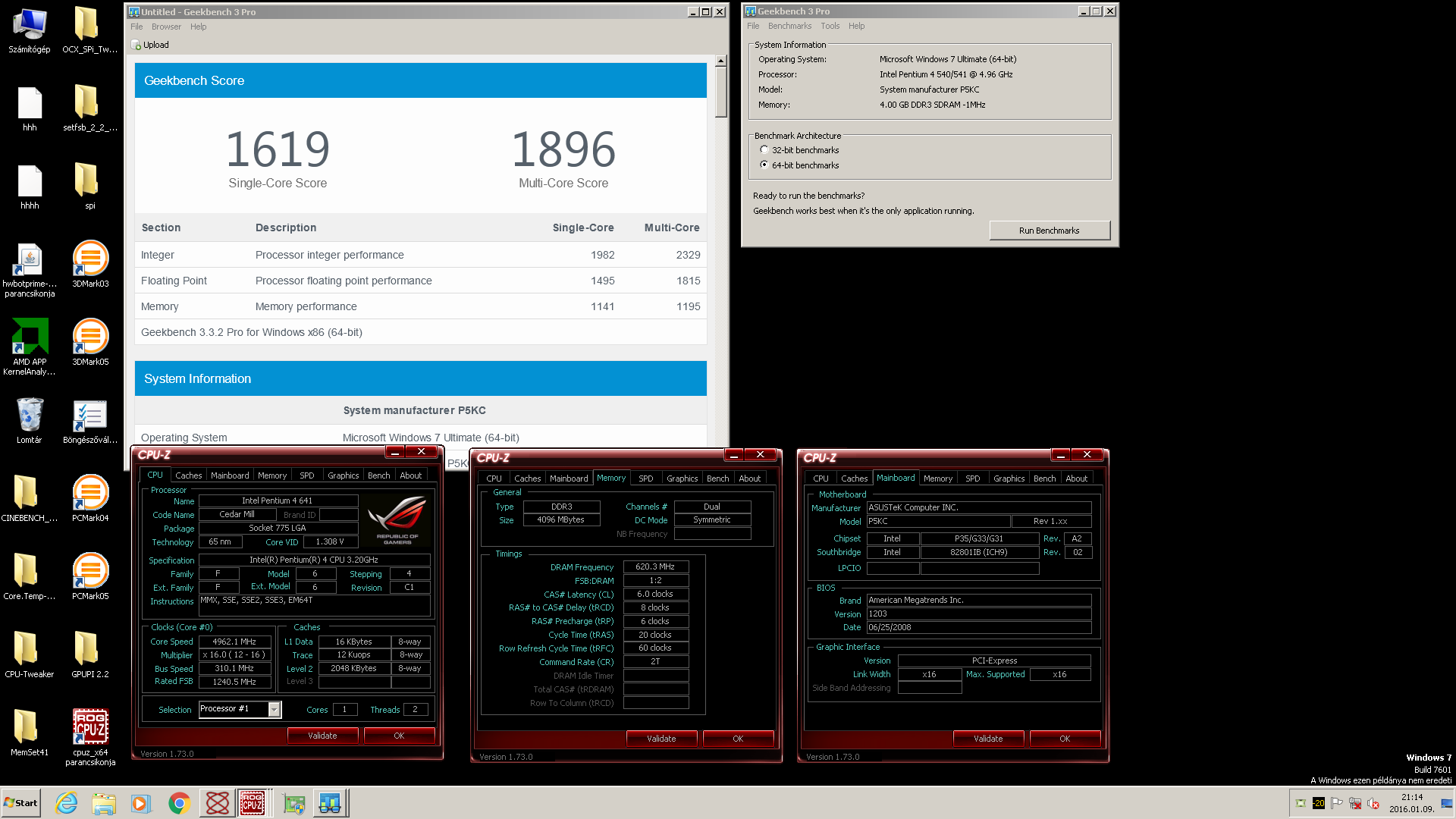This screenshot has width=1456, height=819.
Task: Click DRAM Frequency field showing 620.3 MHz
Action: pyautogui.click(x=655, y=567)
